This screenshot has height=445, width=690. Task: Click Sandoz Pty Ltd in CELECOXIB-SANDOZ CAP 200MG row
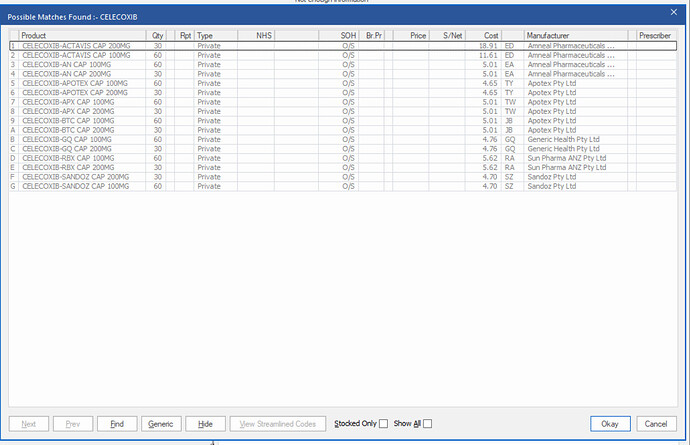[x=552, y=177]
